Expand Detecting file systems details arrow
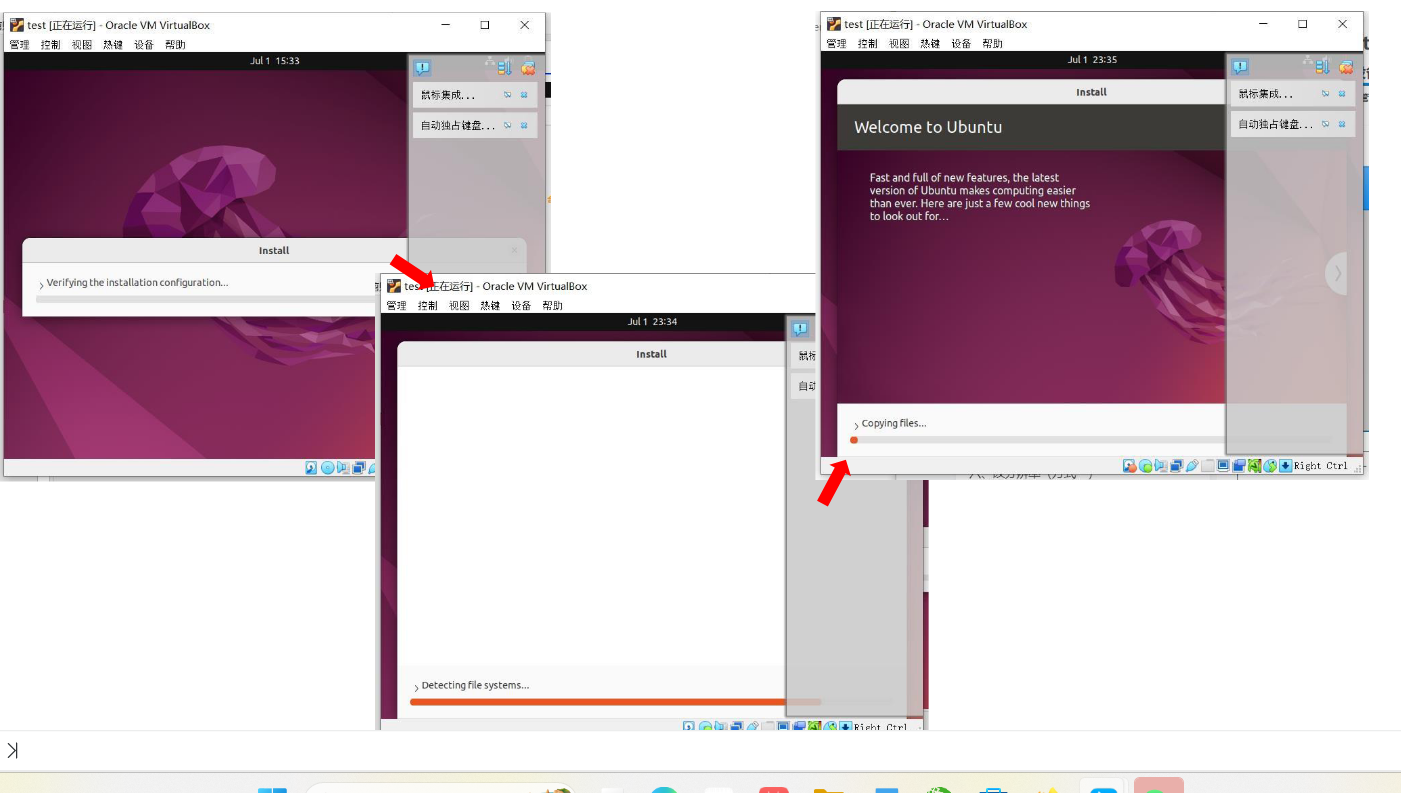This screenshot has width=1401, height=793. point(416,688)
